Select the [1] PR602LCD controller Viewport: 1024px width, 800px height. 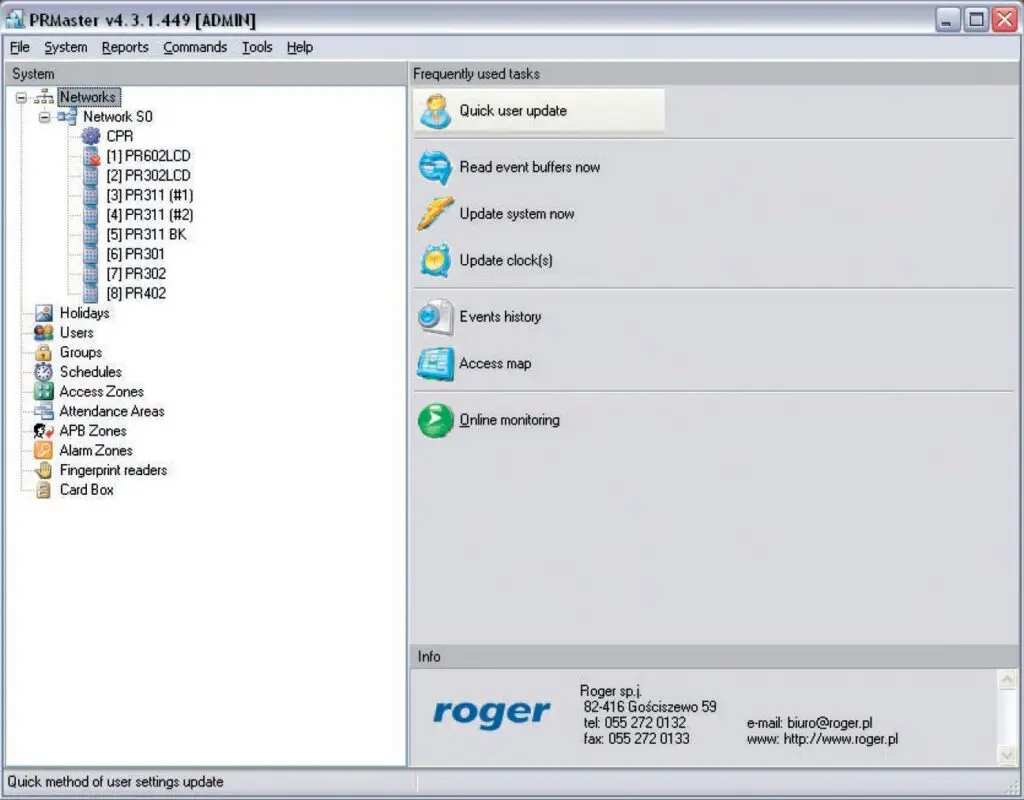point(148,156)
